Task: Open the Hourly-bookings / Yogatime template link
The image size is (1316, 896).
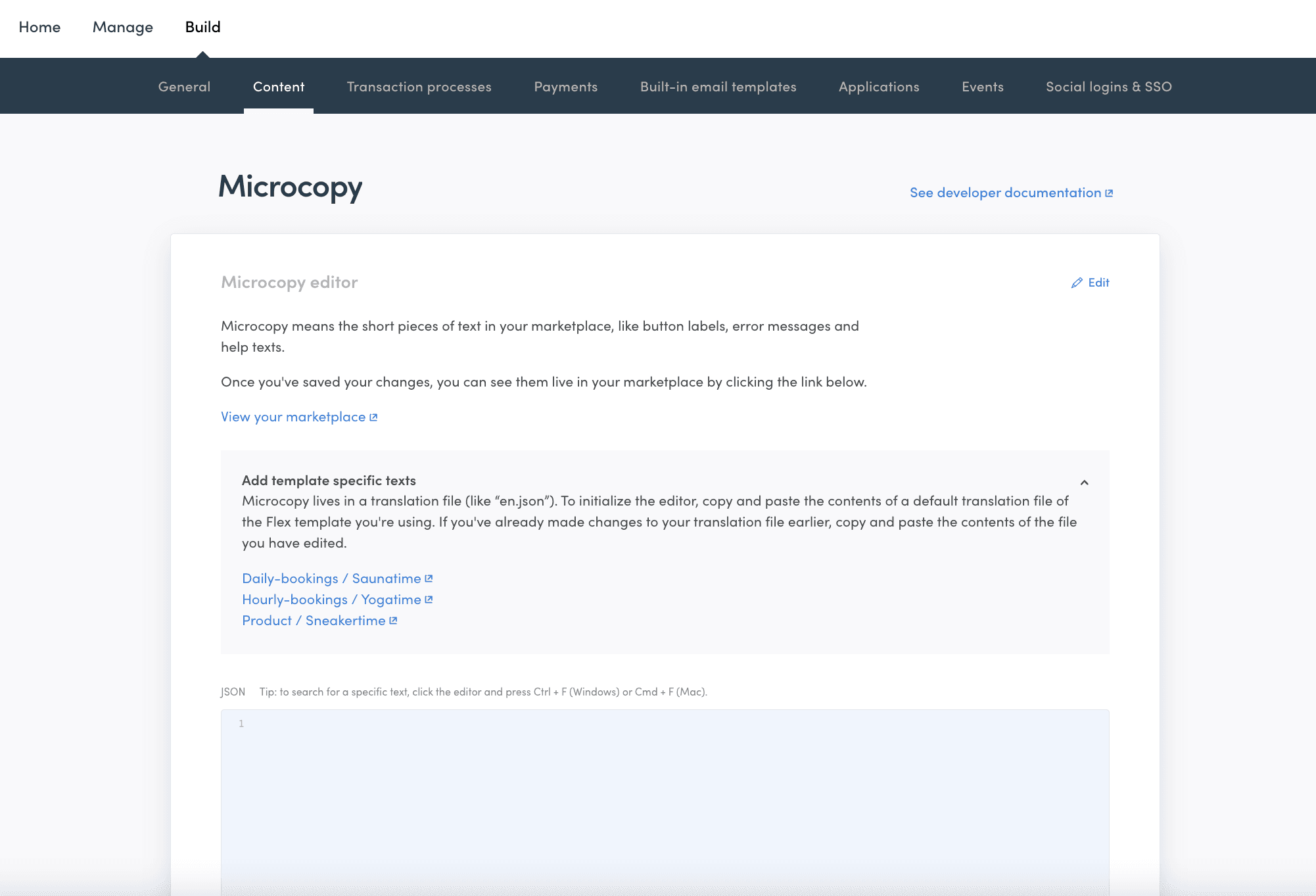Action: pyautogui.click(x=331, y=600)
